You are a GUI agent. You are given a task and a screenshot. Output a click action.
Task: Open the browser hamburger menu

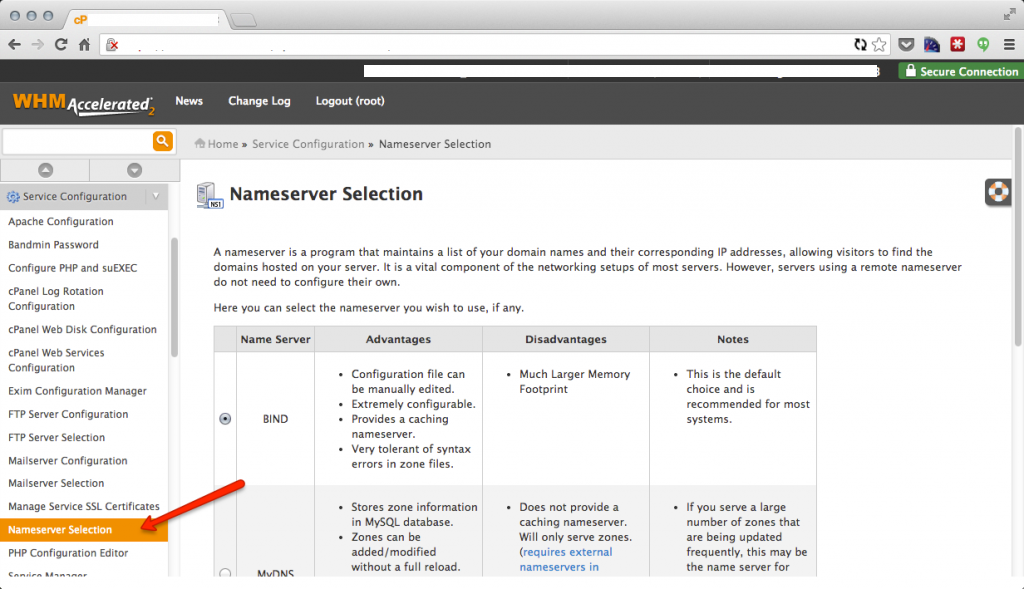click(1009, 44)
